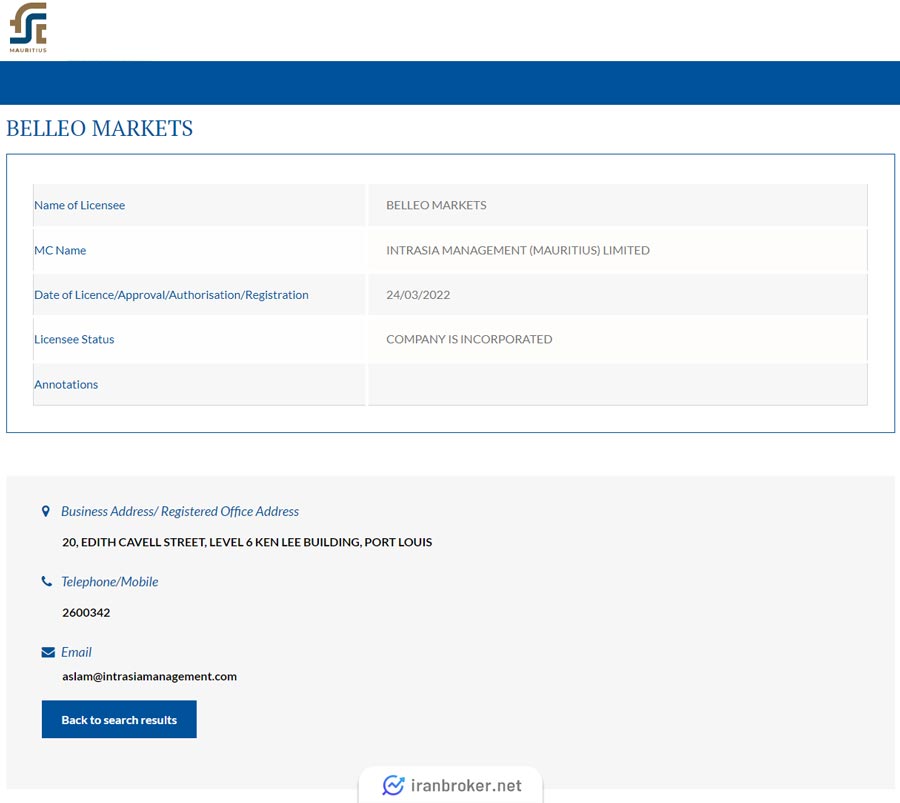Open aslam@intrasiamanagement.com email address

149,676
